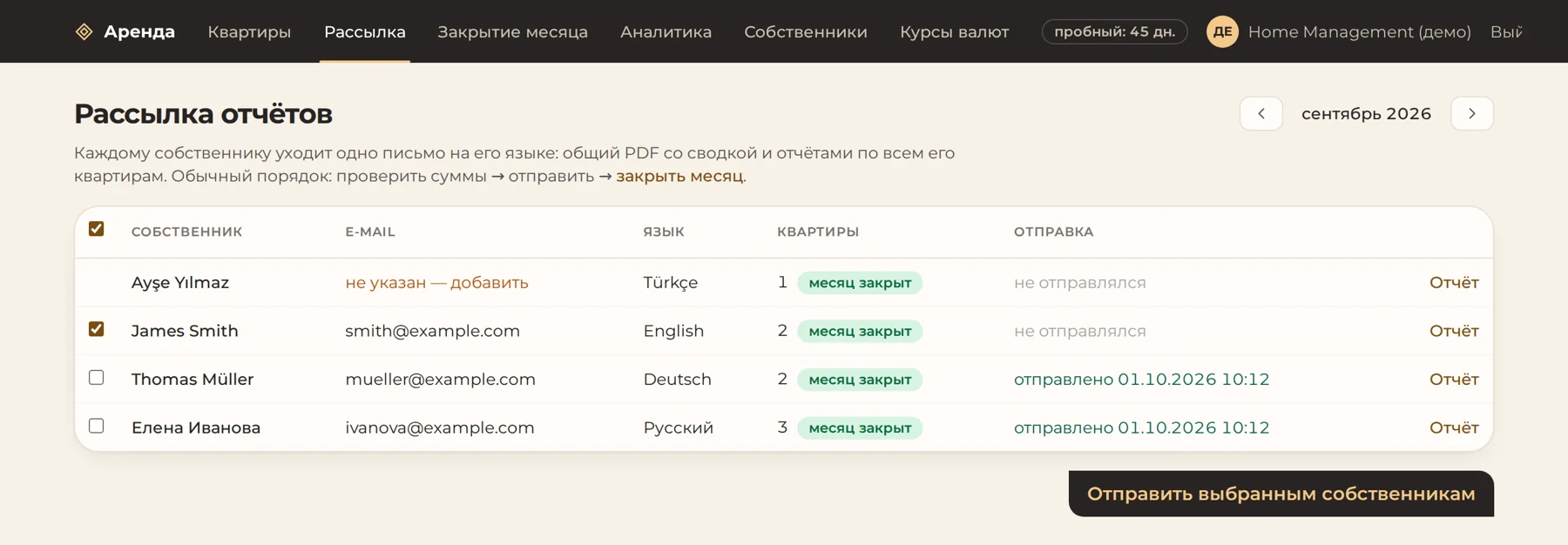Screen dimensions: 1568x545
Task: Click the English language cell
Action: coord(673,331)
